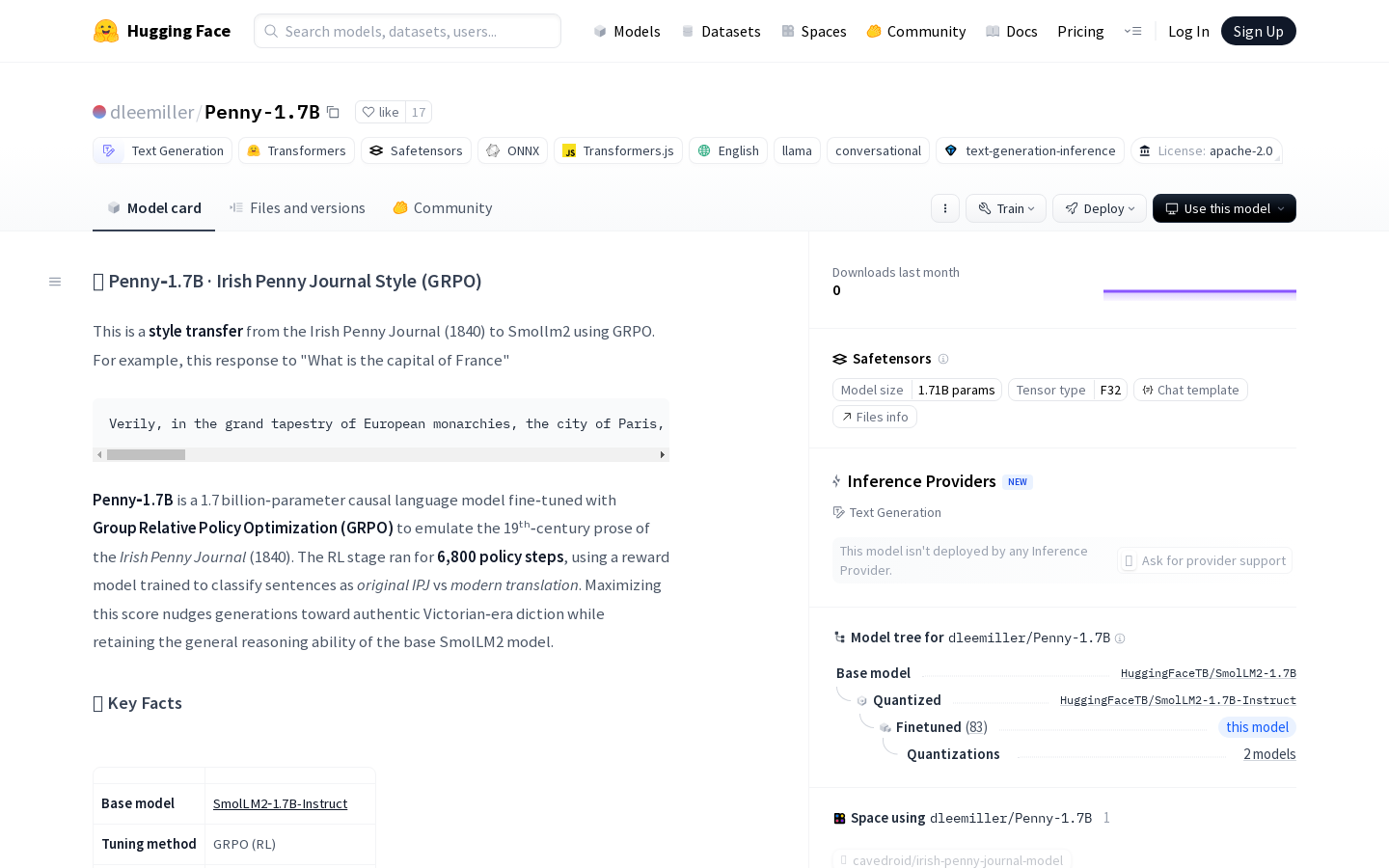
Task: Open Docs in top navigation
Action: point(1011,31)
